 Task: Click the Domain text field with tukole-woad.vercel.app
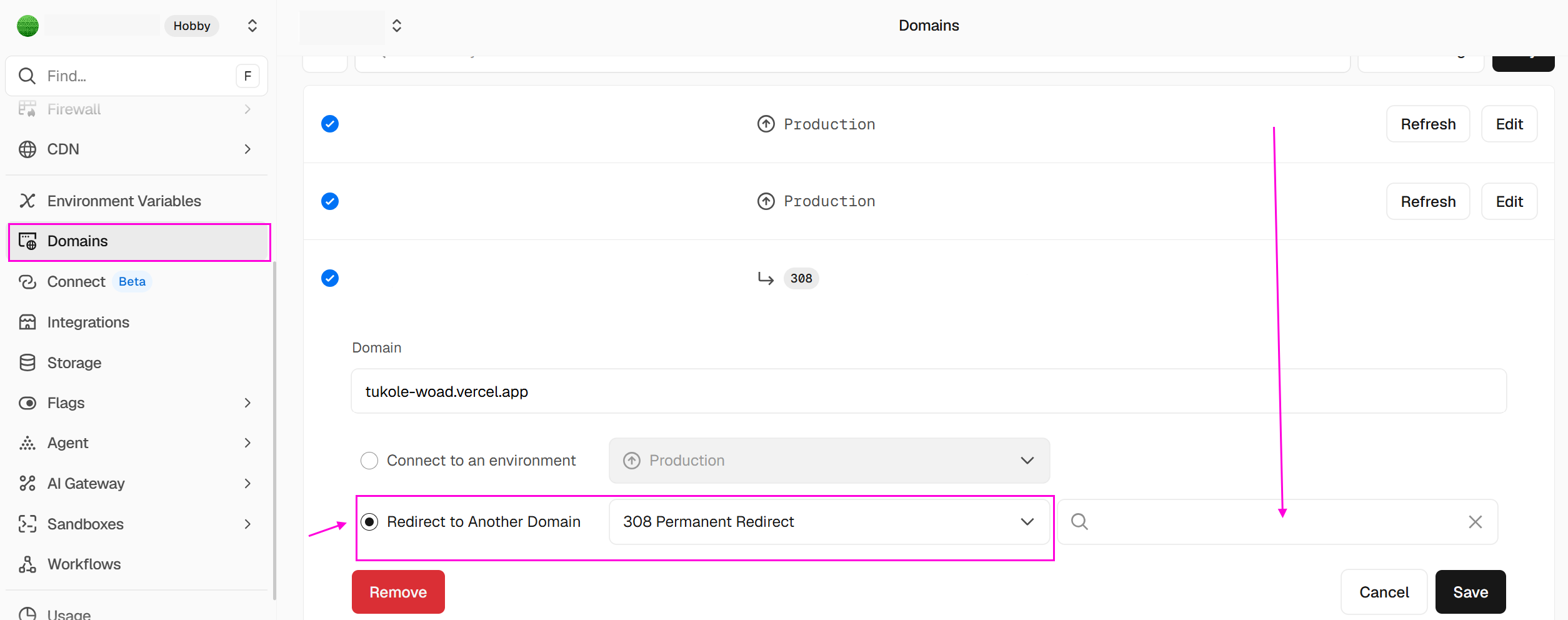929,391
